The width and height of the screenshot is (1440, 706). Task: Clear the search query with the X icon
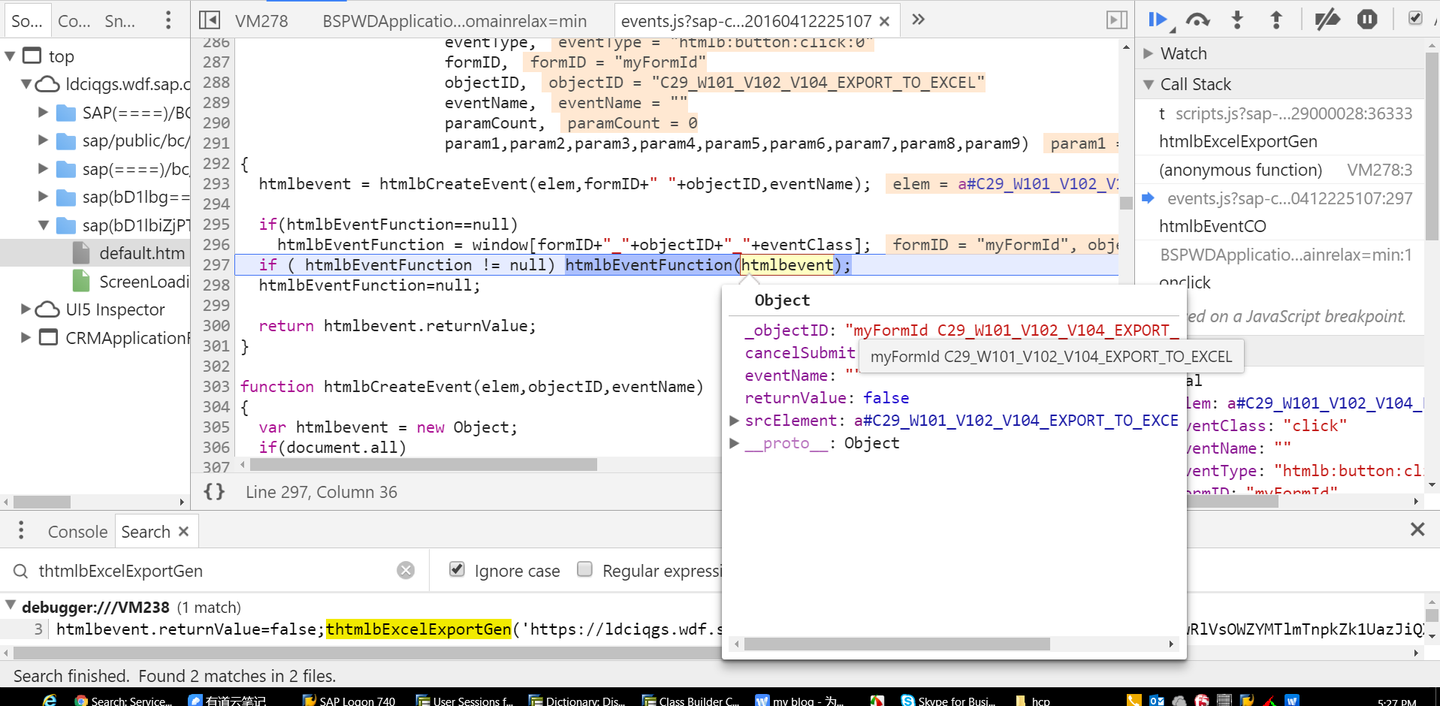pyautogui.click(x=406, y=569)
